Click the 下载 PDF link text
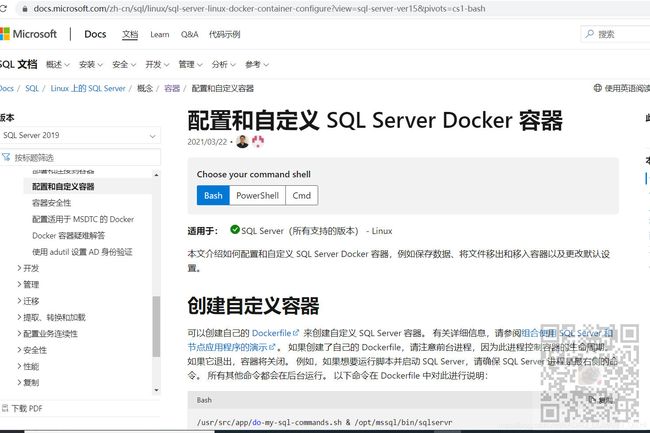Screen dimensions: 650x433 pos(27,409)
